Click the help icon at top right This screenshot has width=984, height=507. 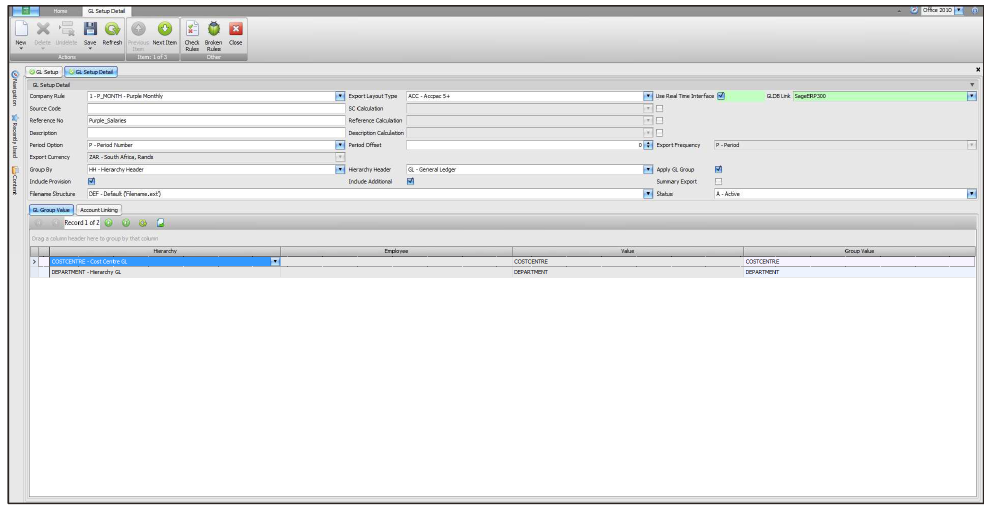[x=974, y=11]
